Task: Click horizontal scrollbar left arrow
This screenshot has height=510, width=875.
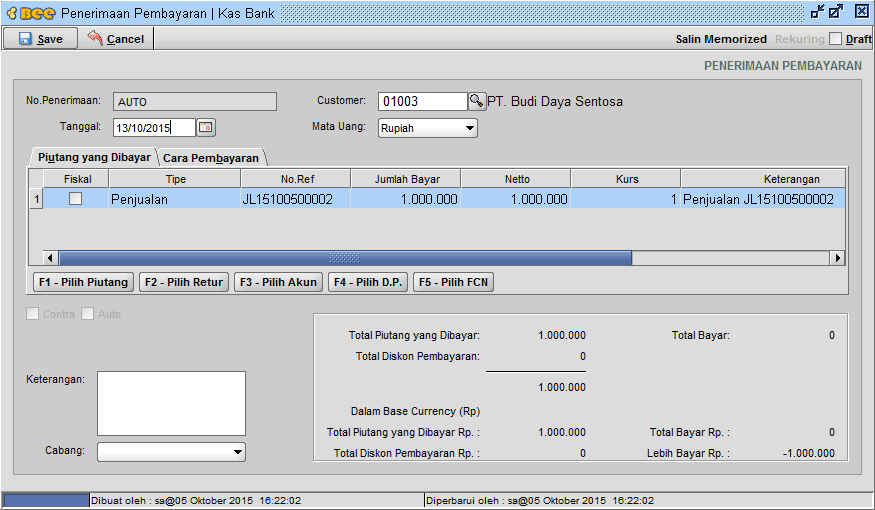Action: (50, 258)
